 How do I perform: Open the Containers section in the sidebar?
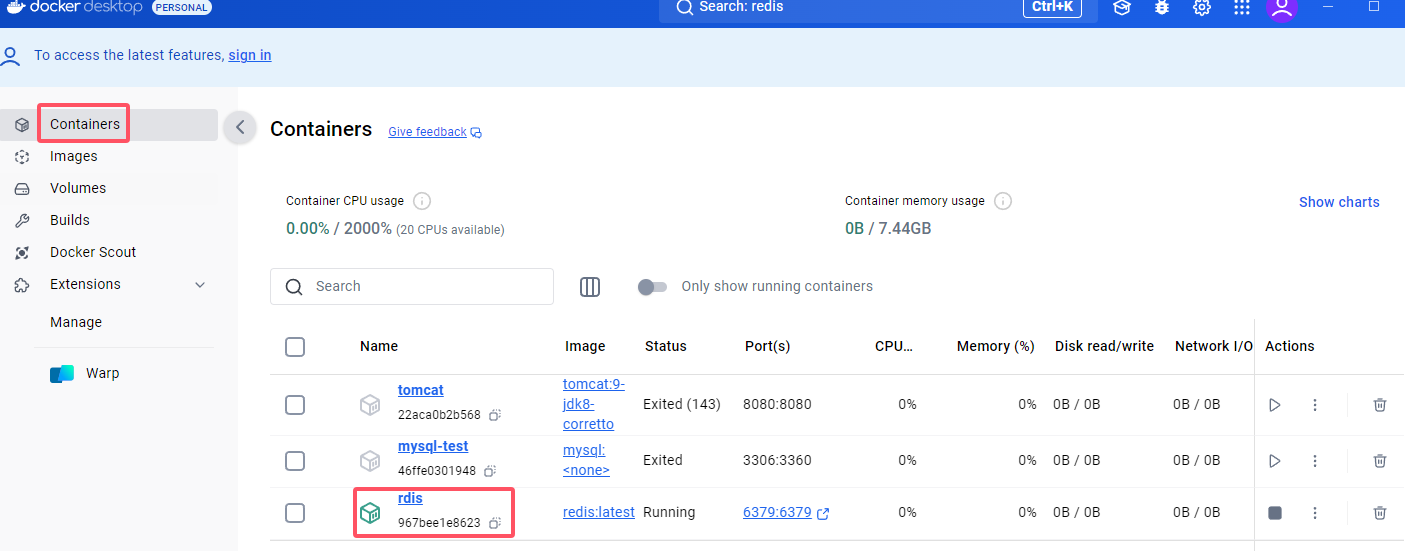click(109, 125)
